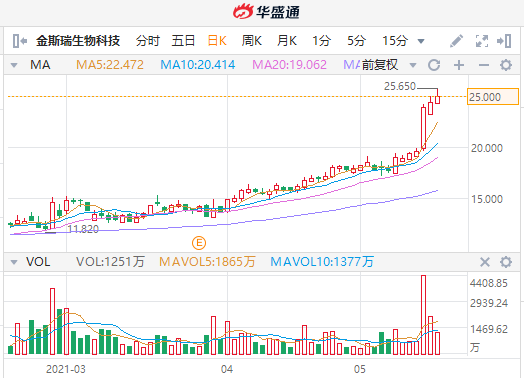Click the 25.000 current price label
Screen dimensions: 524x378
(493, 97)
